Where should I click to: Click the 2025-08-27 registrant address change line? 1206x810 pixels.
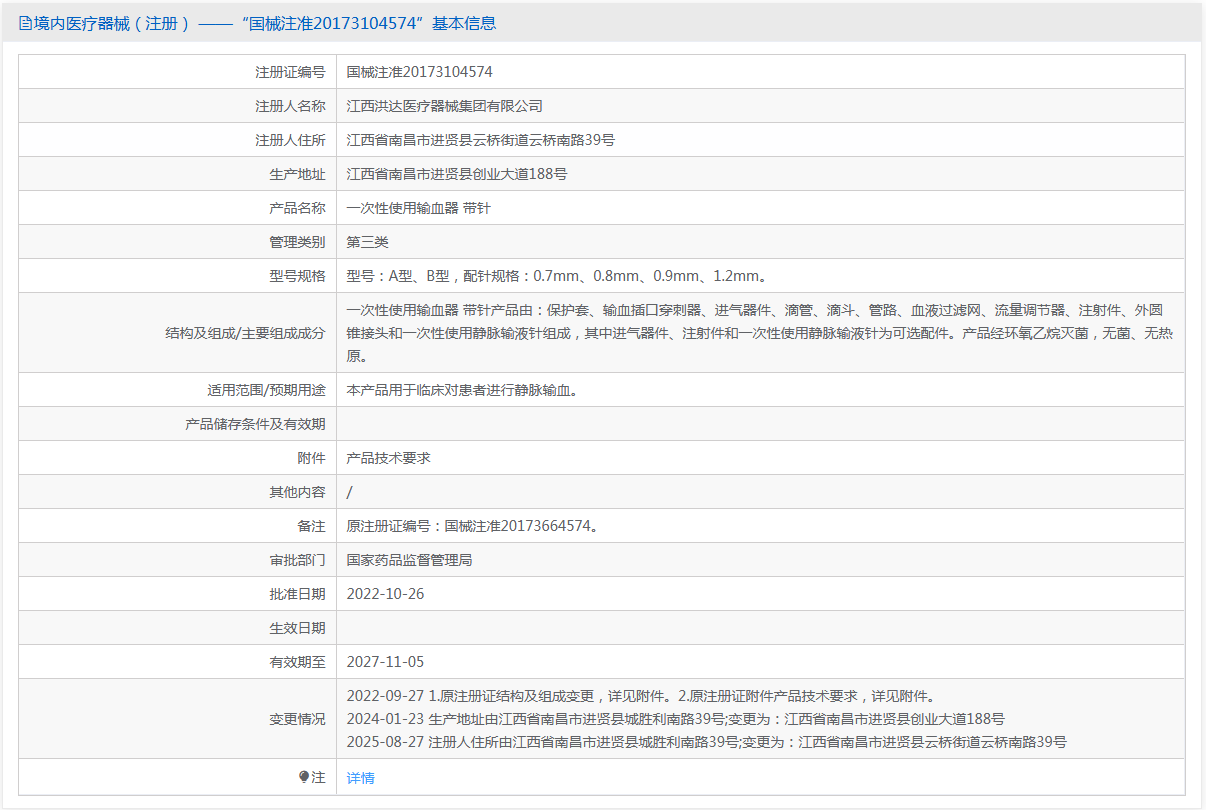[x=707, y=742]
